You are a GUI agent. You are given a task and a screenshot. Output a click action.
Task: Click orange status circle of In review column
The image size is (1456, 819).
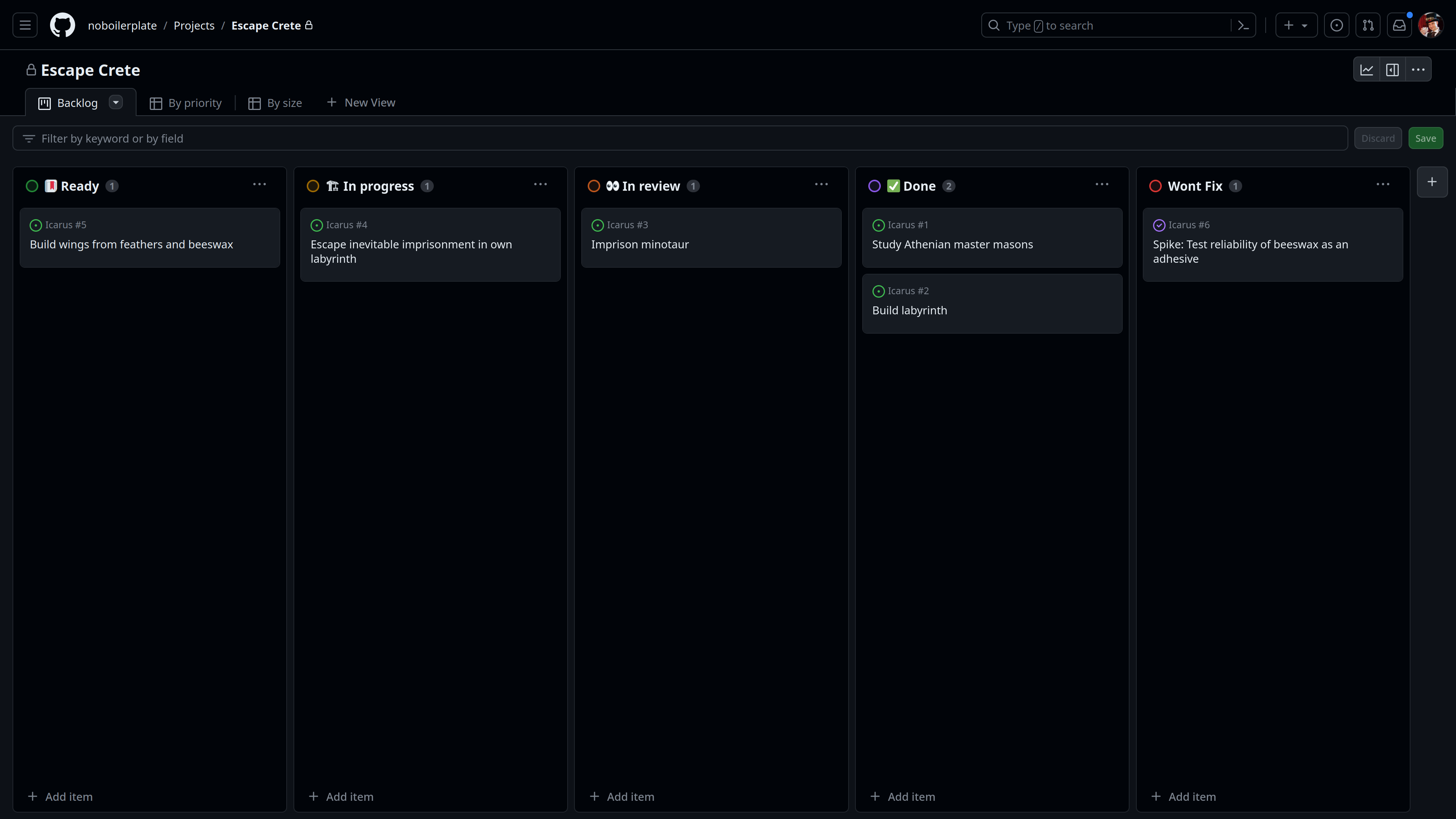594,186
